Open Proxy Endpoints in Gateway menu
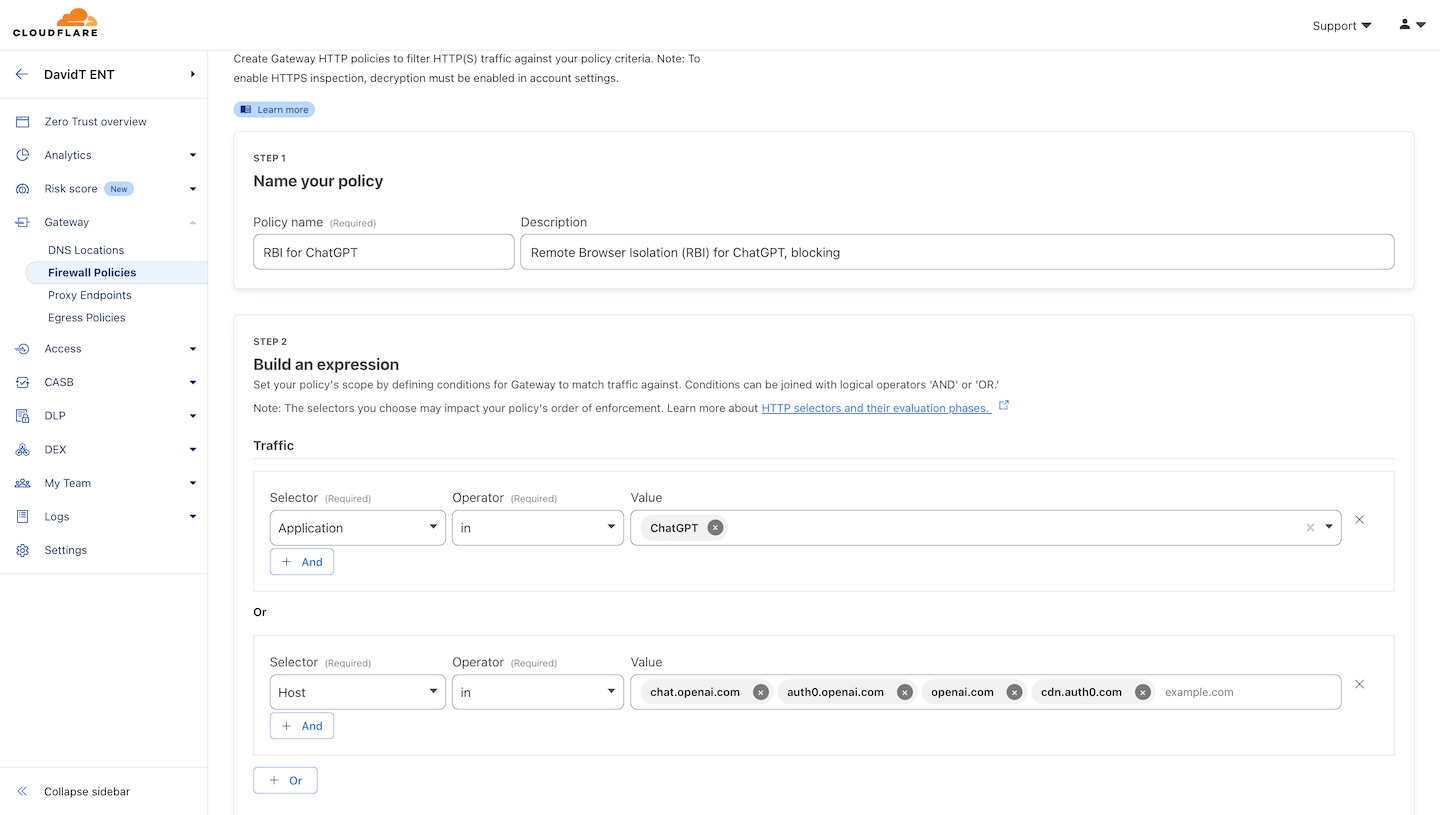 90,295
